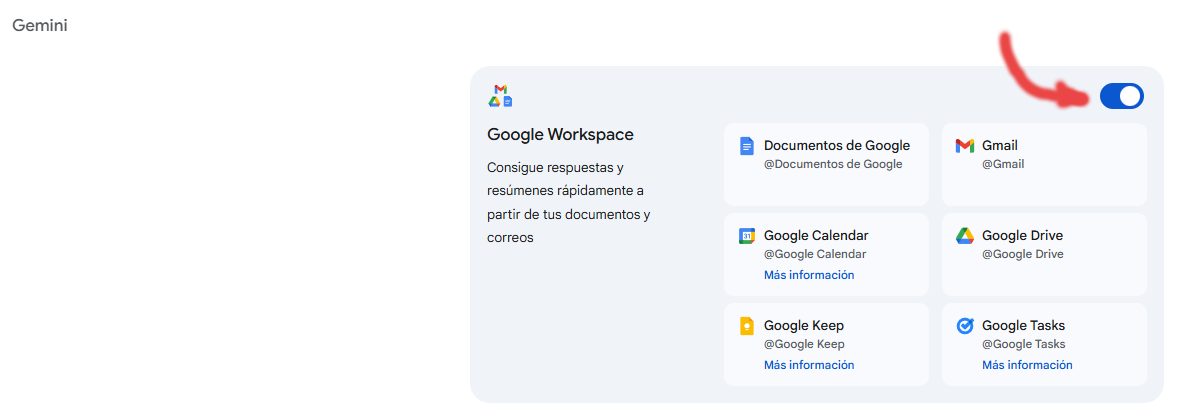The width and height of the screenshot is (1191, 418).
Task: Click the Google Drive triangle icon
Action: [x=965, y=236]
